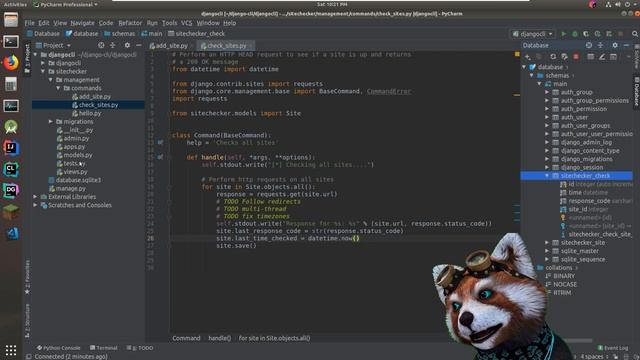The width and height of the screenshot is (640, 360).
Task: Open the VCS menu
Action: [187, 23]
